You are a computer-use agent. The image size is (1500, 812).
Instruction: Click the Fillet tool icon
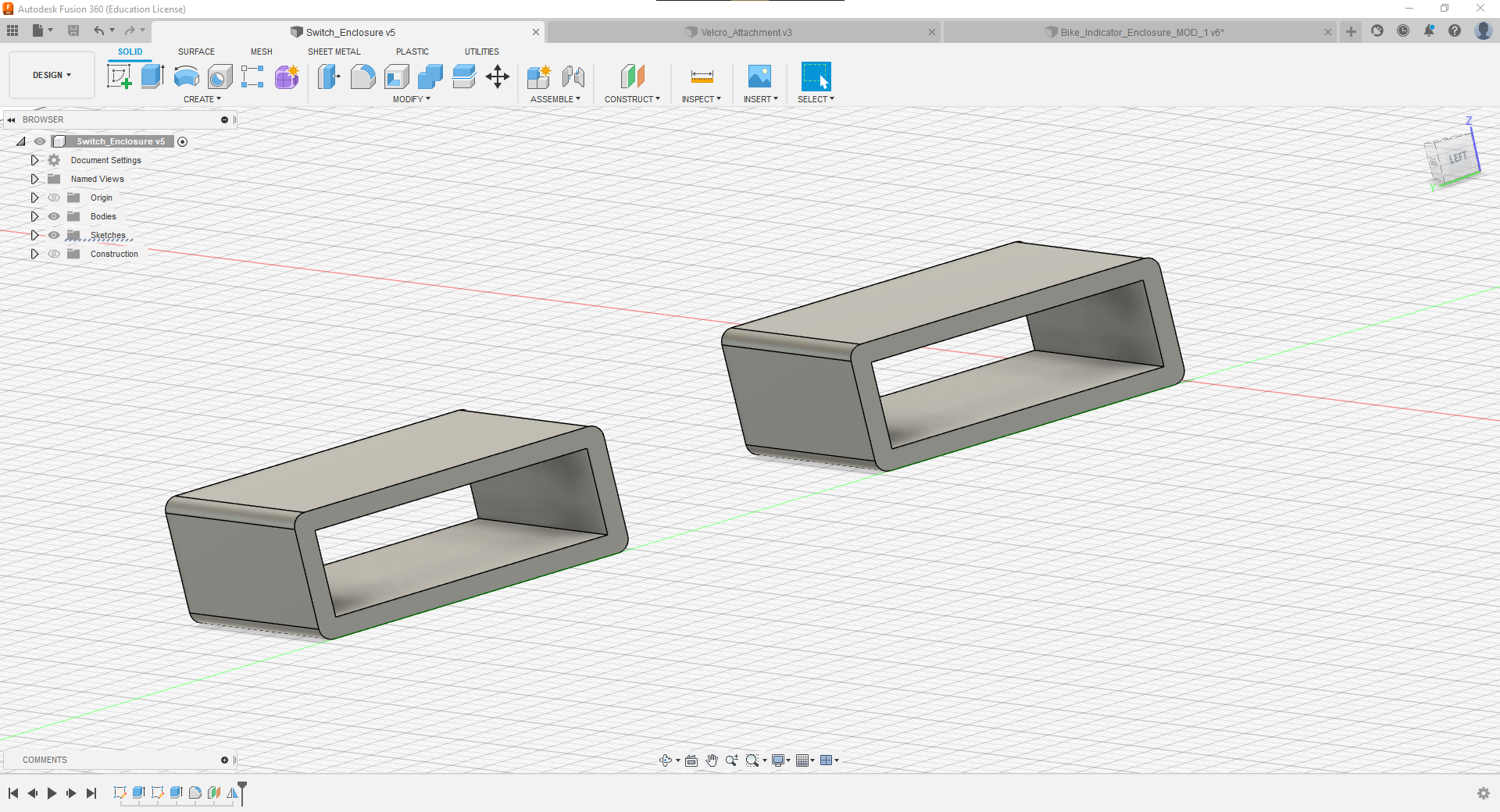point(362,77)
